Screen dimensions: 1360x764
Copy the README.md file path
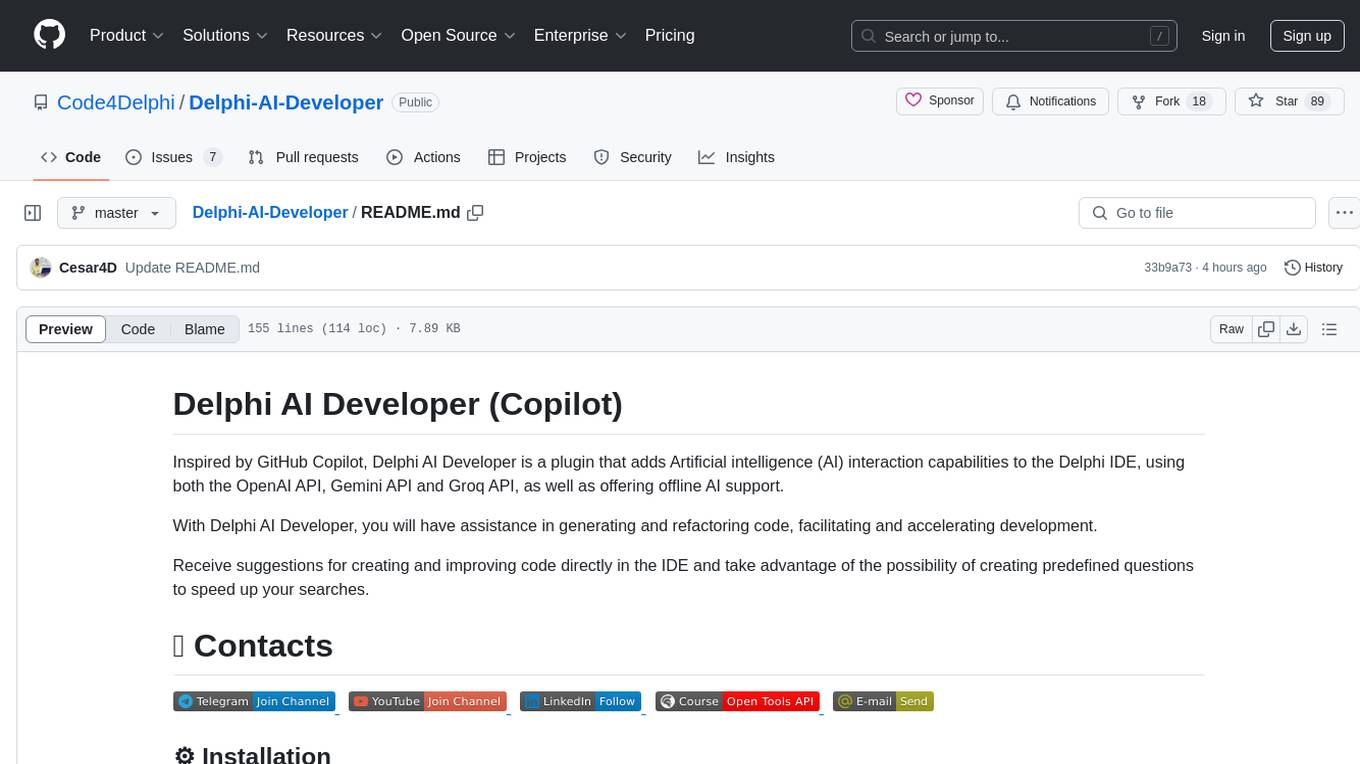(476, 213)
